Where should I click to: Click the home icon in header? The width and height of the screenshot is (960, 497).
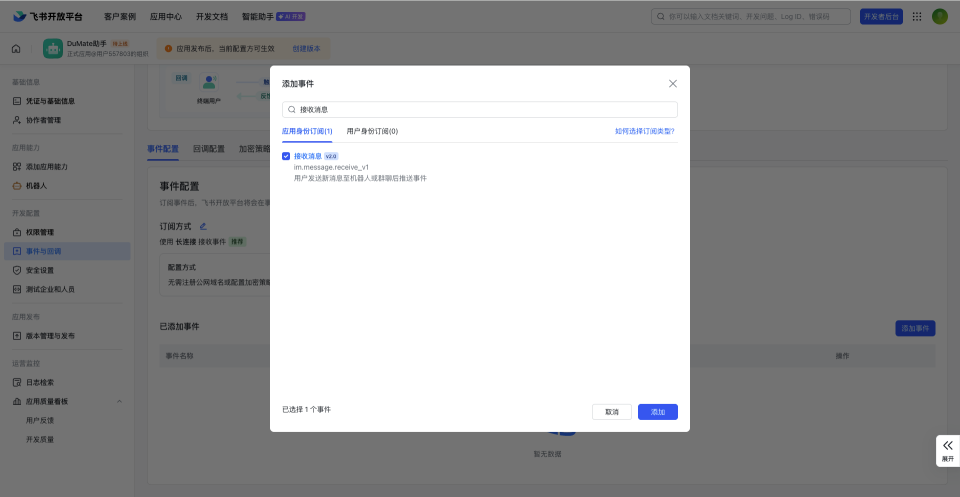16,48
